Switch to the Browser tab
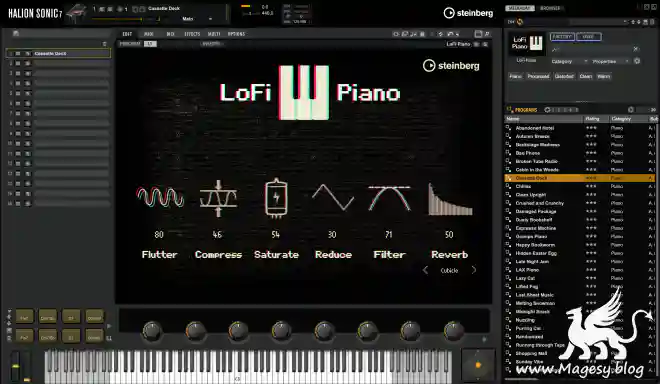This screenshot has height=384, width=660. click(550, 8)
